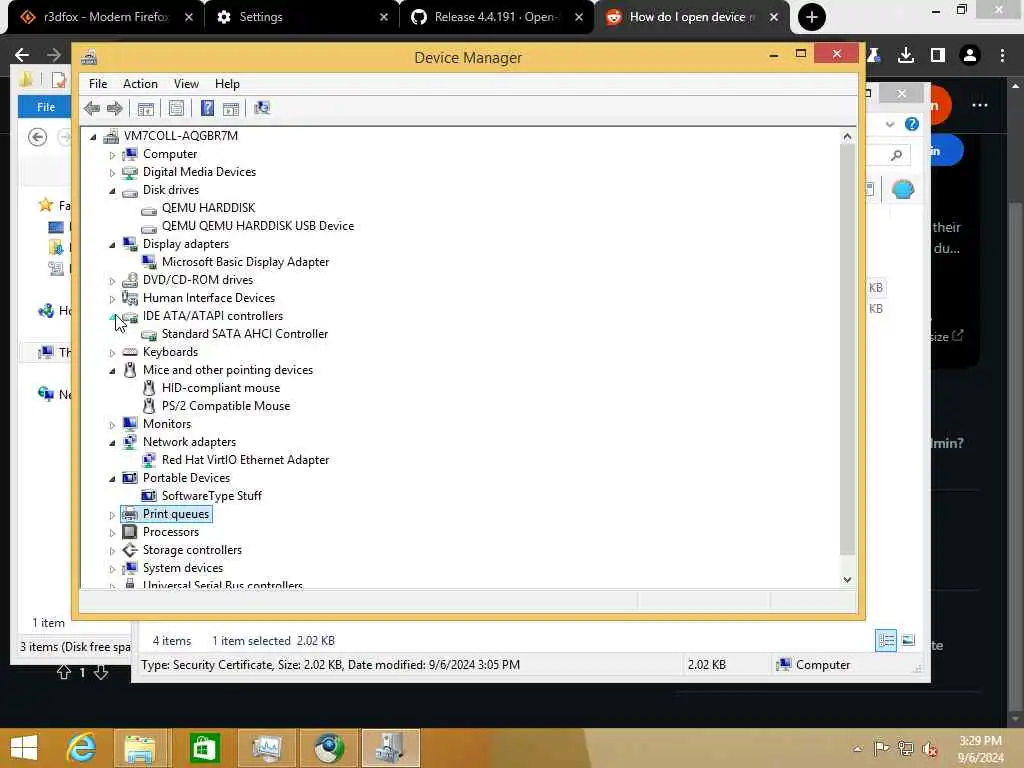Open the Windows Start button
Viewport: 1024px width, 768px height.
(24, 748)
